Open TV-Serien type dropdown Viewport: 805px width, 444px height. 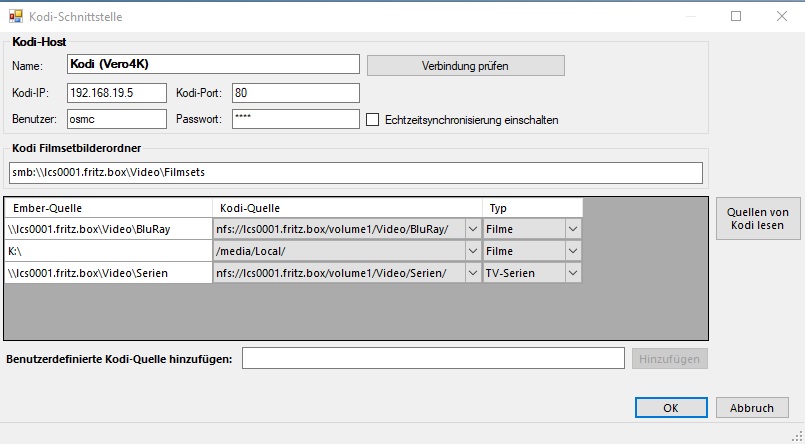coord(573,273)
